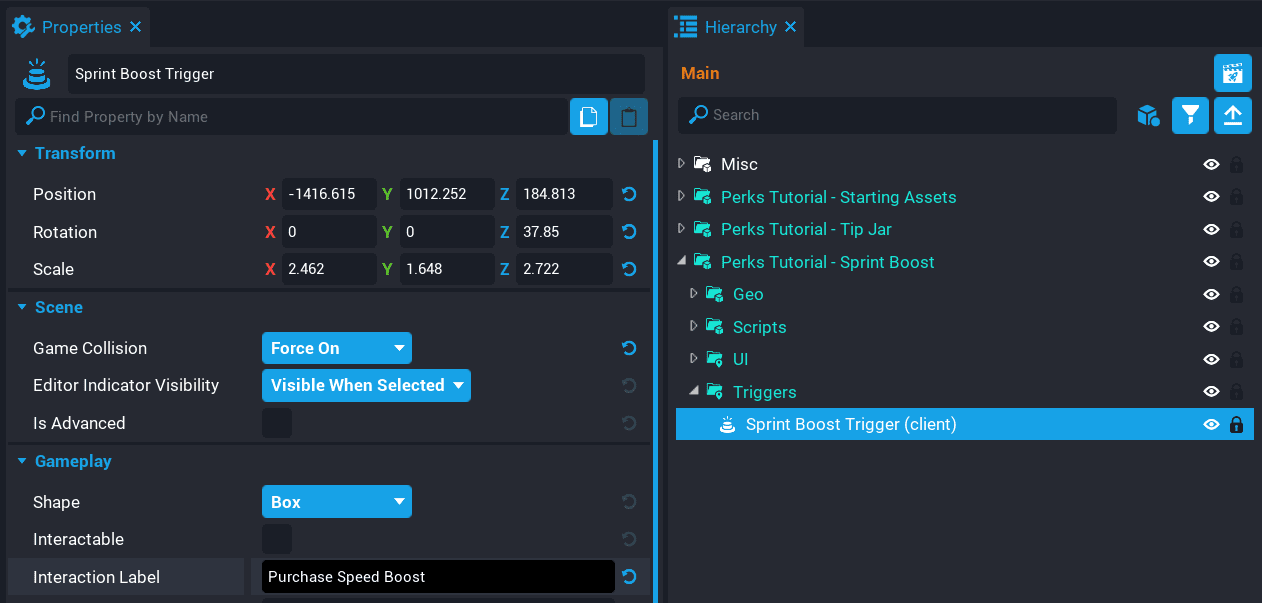The width and height of the screenshot is (1262, 603).
Task: Switch to the Properties tab
Action: tap(80, 27)
